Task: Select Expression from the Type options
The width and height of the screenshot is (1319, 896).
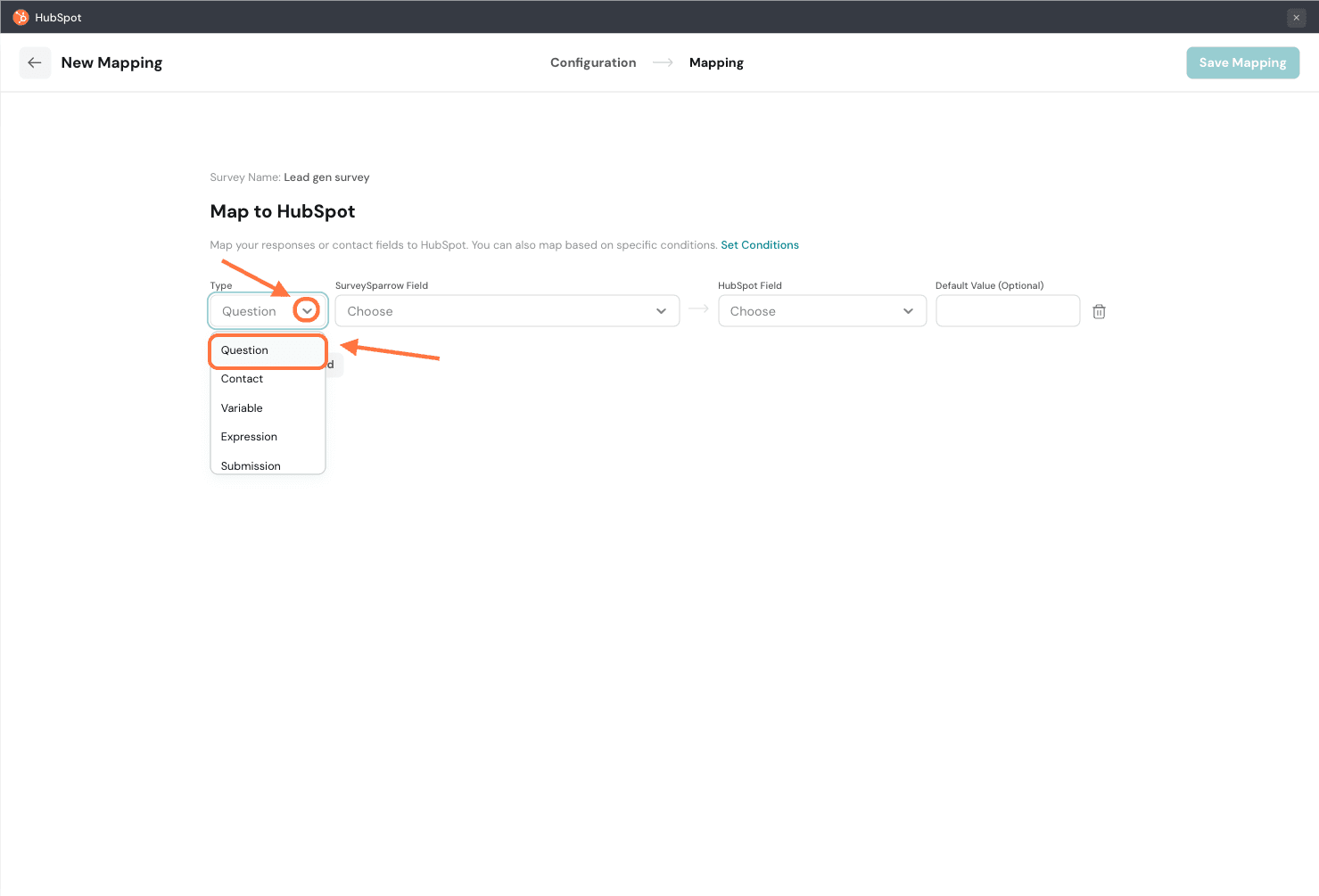Action: pyautogui.click(x=249, y=437)
